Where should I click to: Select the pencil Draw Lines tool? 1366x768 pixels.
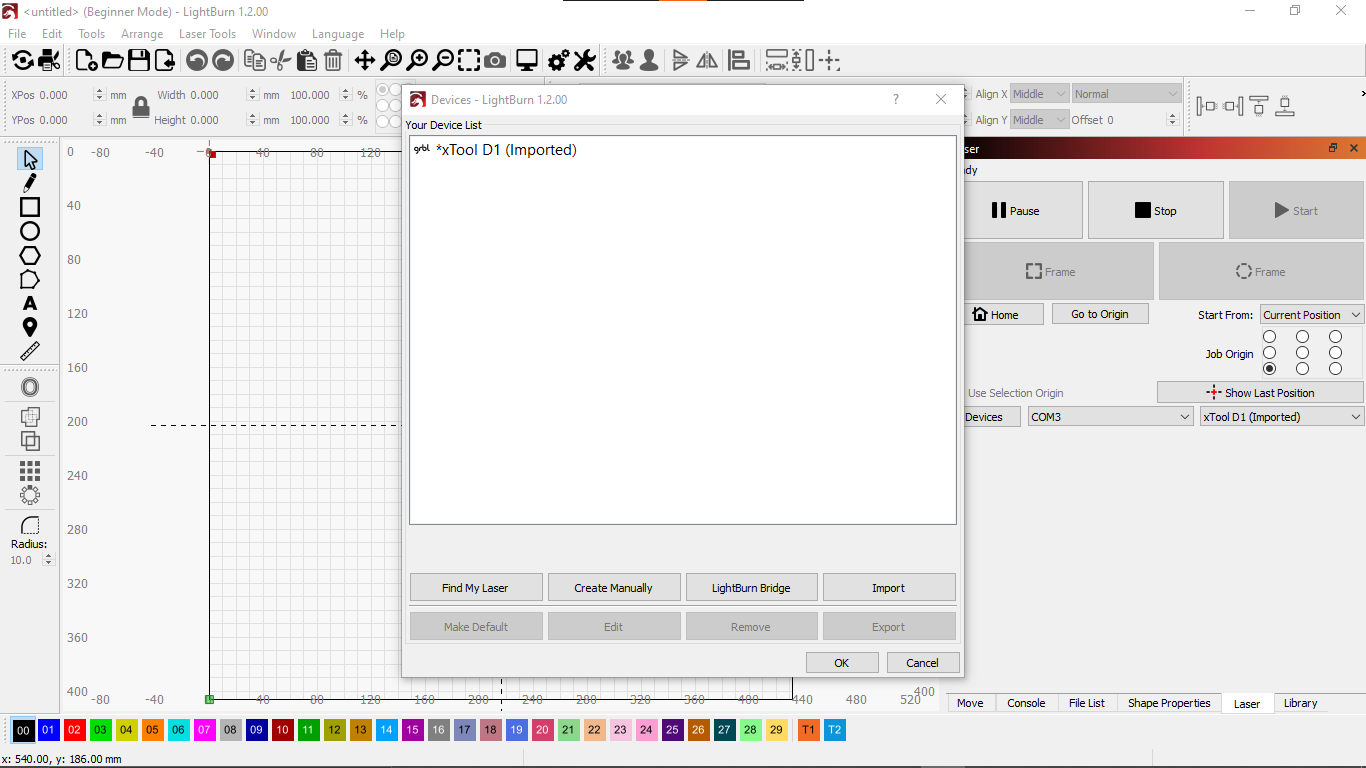click(30, 183)
